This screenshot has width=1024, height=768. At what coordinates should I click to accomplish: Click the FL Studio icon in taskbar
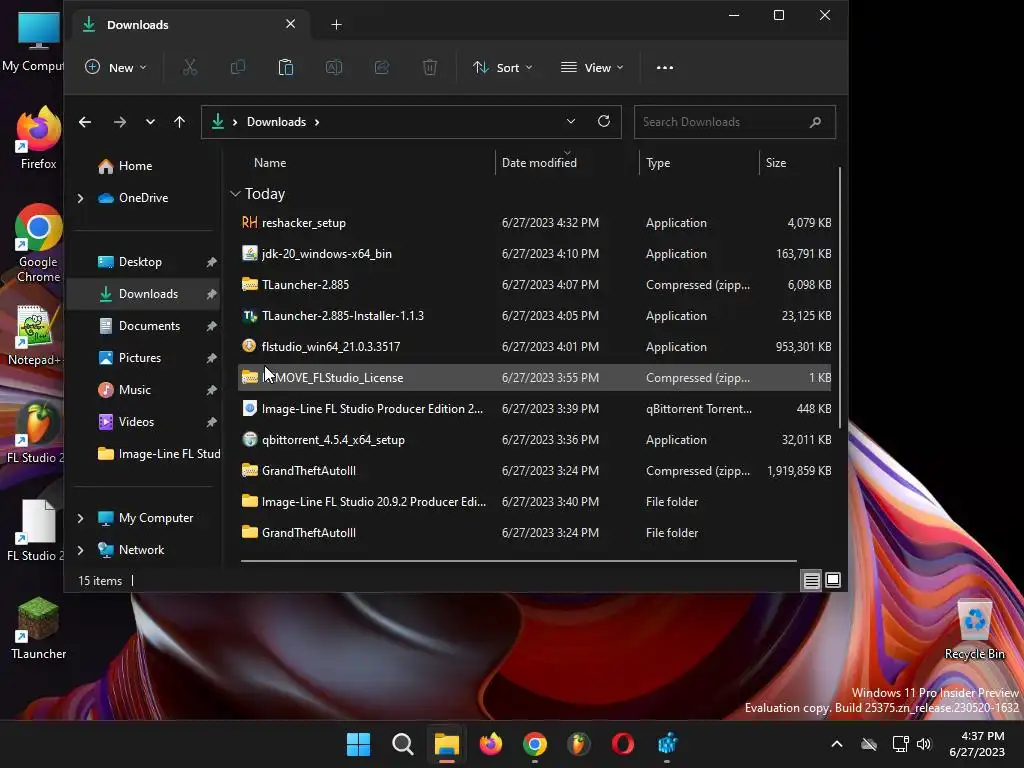tap(579, 744)
